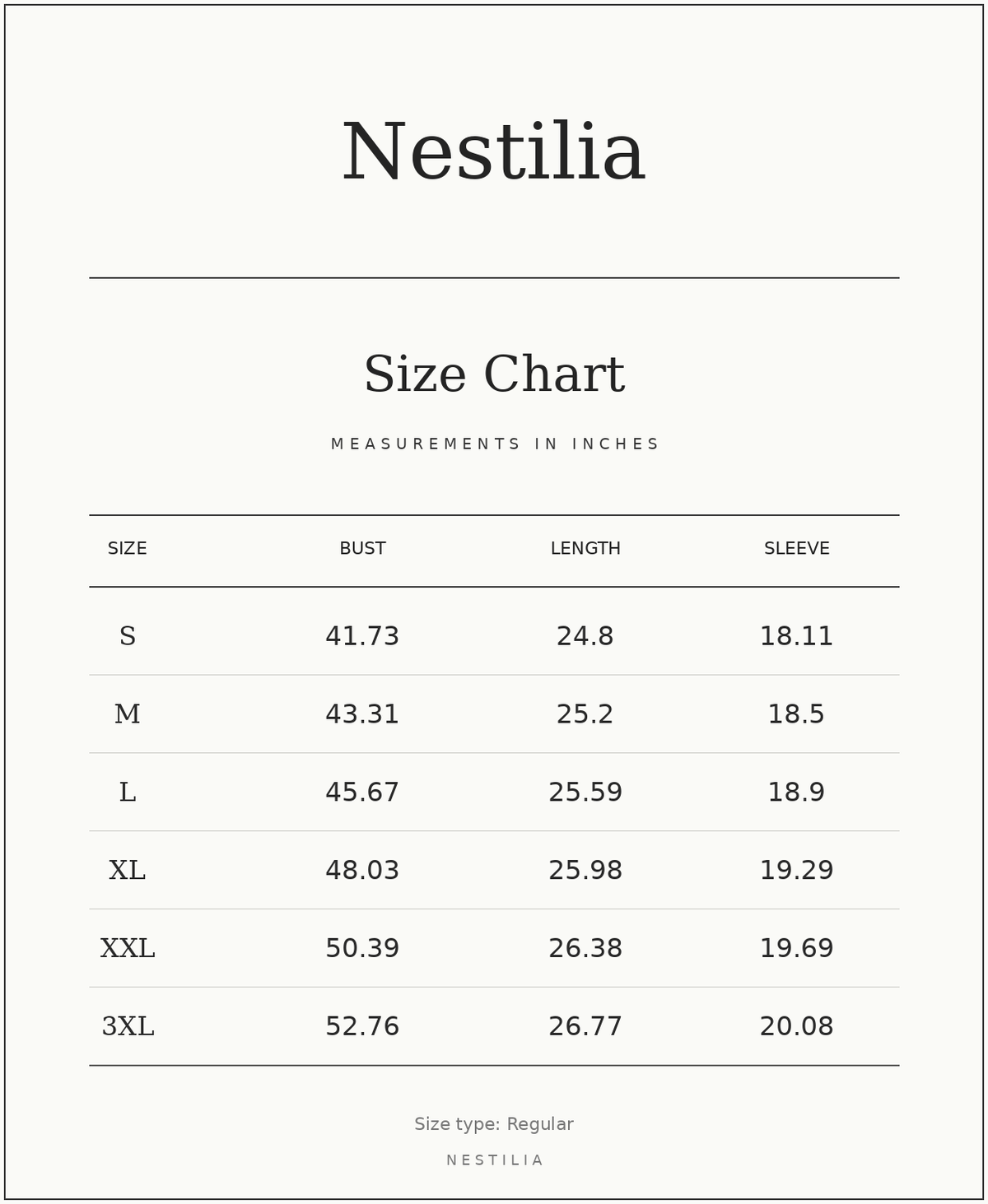Image resolution: width=988 pixels, height=1204 pixels.
Task: Select length value 26.38
Action: [585, 949]
